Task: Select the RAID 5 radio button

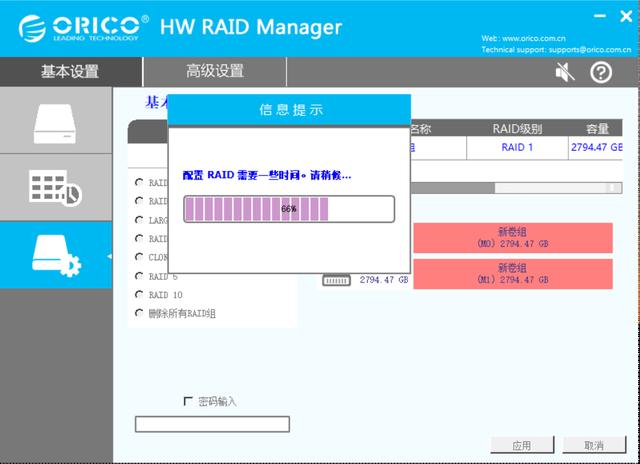Action: tap(139, 276)
